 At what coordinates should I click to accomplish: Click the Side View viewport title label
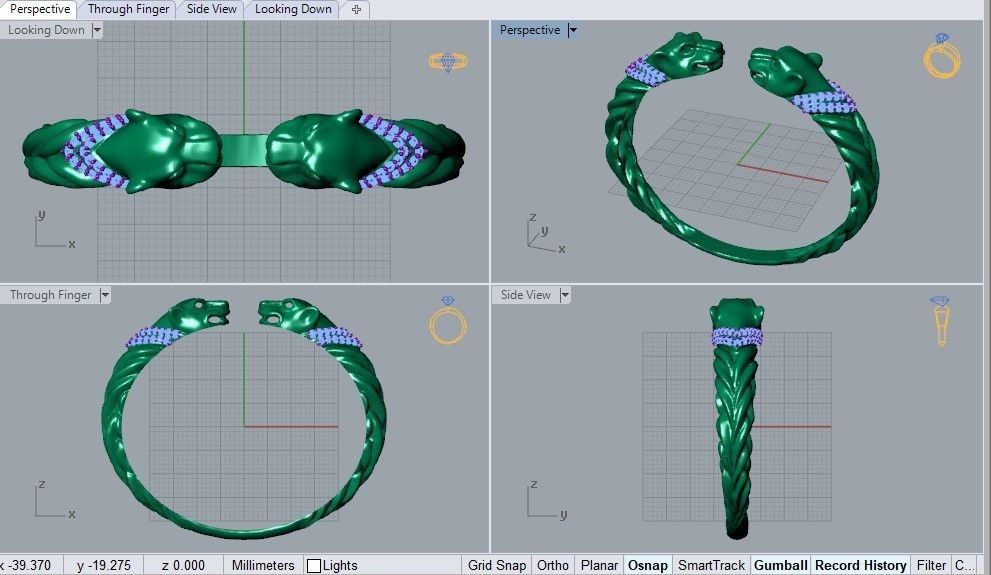(x=525, y=294)
